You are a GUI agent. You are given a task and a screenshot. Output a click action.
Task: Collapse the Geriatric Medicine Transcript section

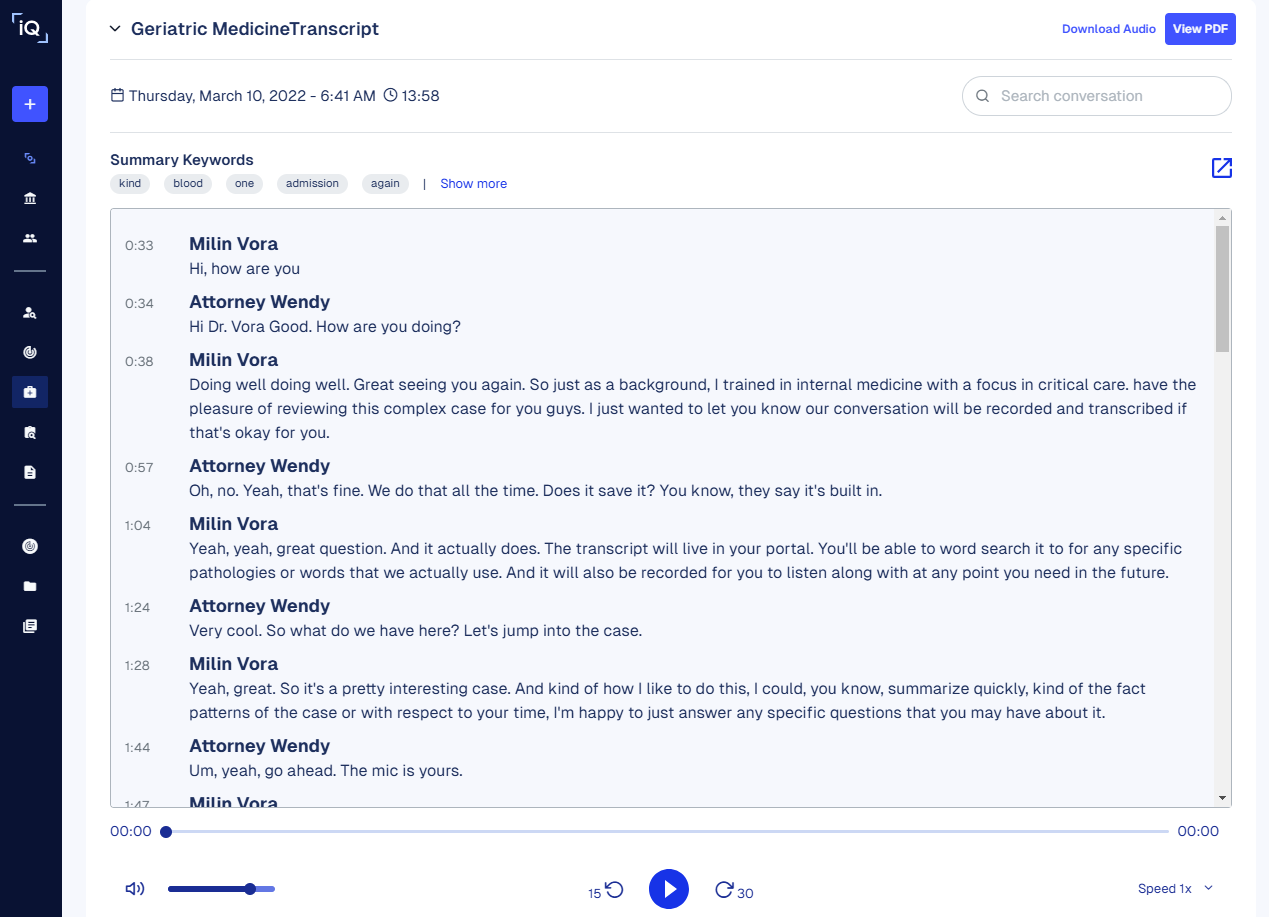115,29
